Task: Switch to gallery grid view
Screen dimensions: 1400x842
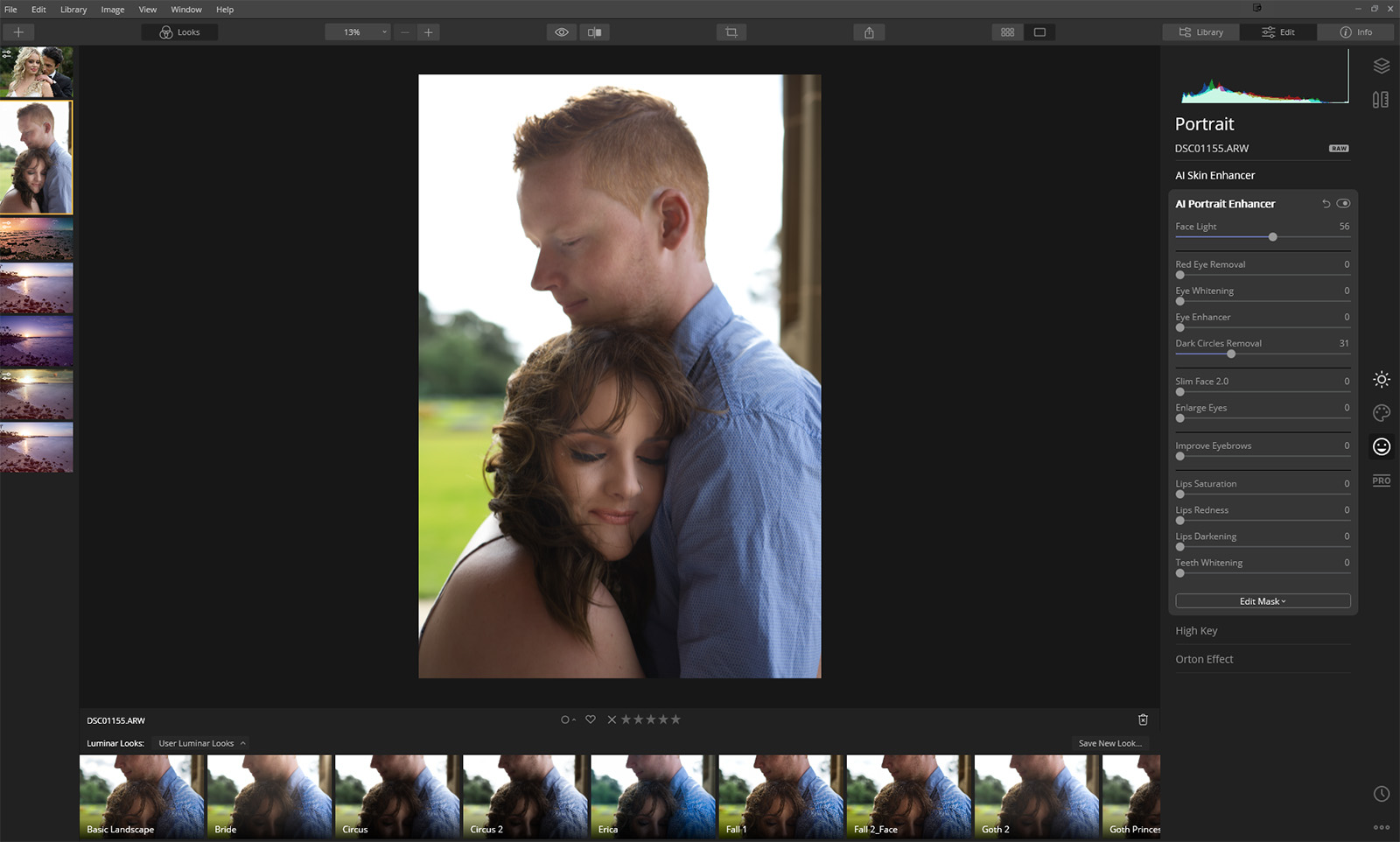Action: pyautogui.click(x=1007, y=32)
